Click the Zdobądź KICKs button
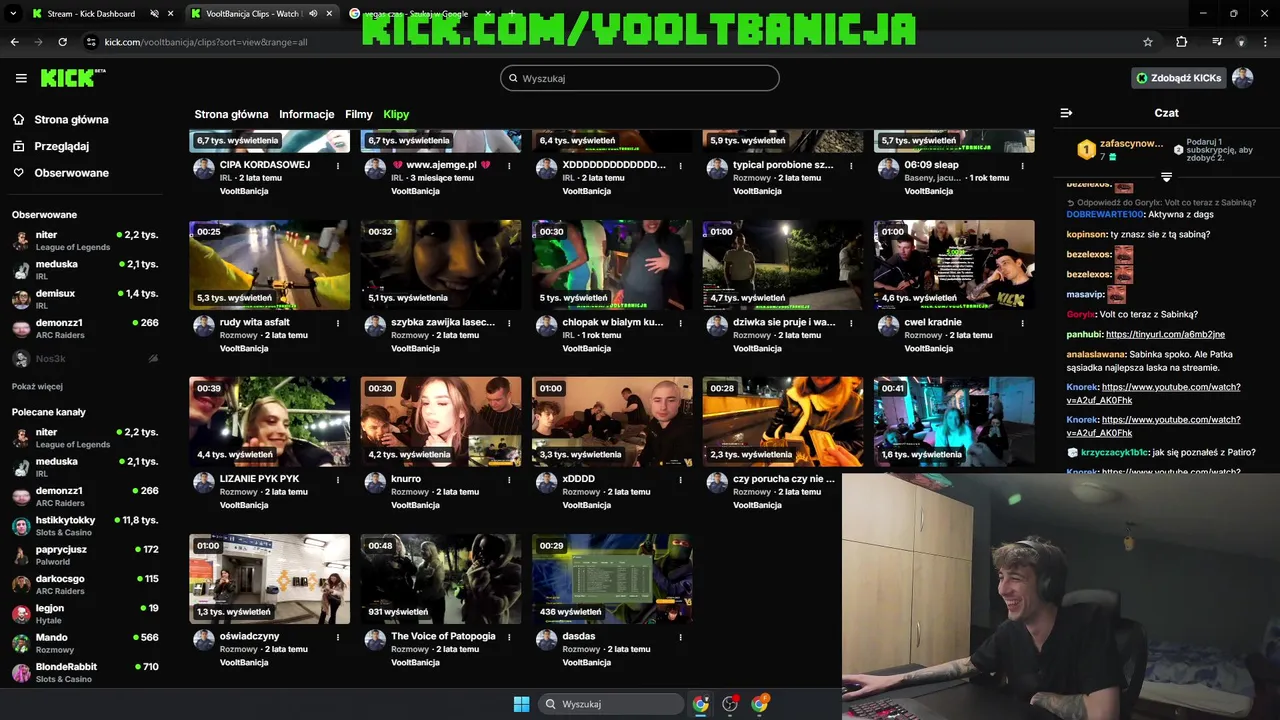The height and width of the screenshot is (720, 1280). (1178, 78)
